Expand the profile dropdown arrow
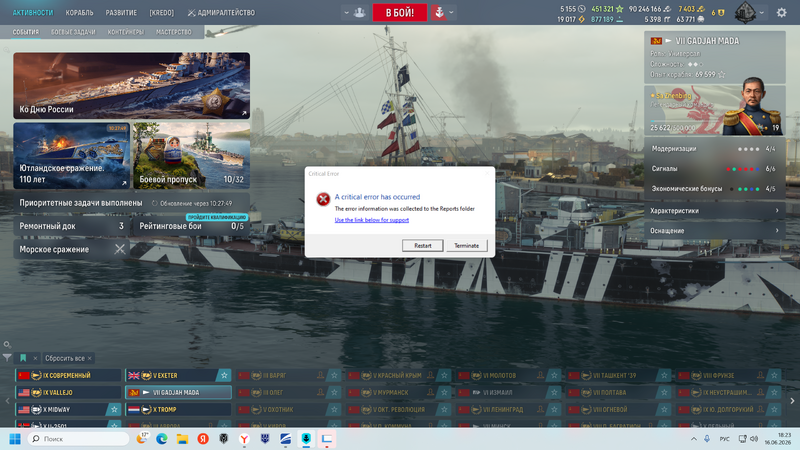Viewport: 800px width, 450px height. 761,13
